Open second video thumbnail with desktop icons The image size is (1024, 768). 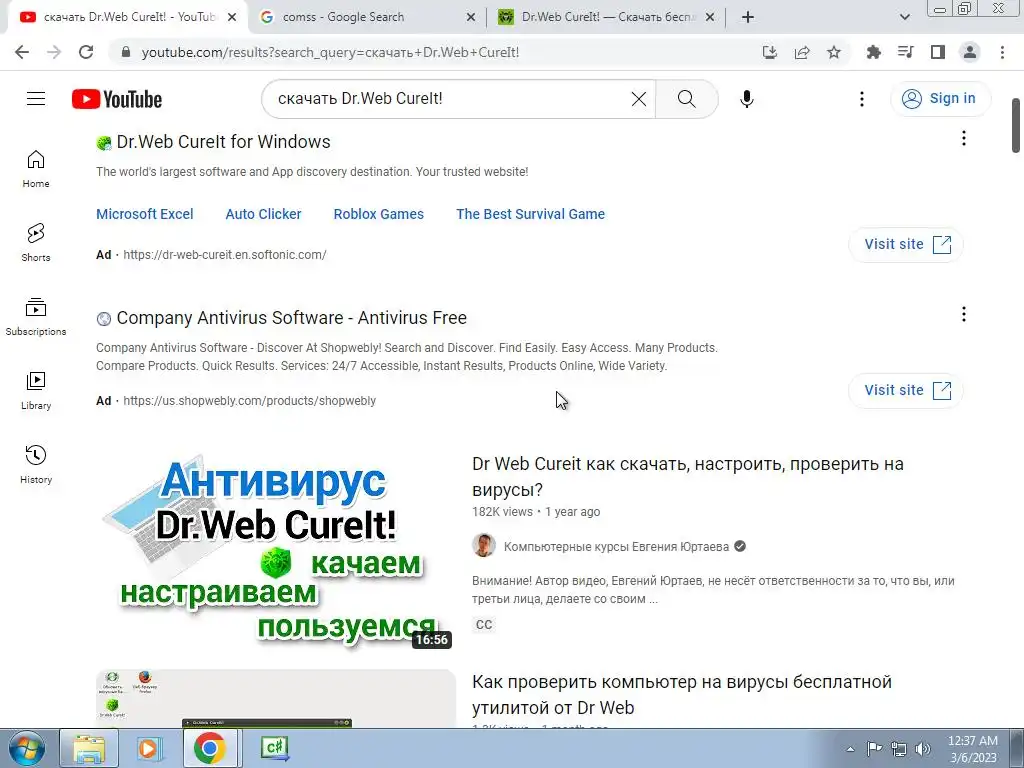click(x=276, y=698)
